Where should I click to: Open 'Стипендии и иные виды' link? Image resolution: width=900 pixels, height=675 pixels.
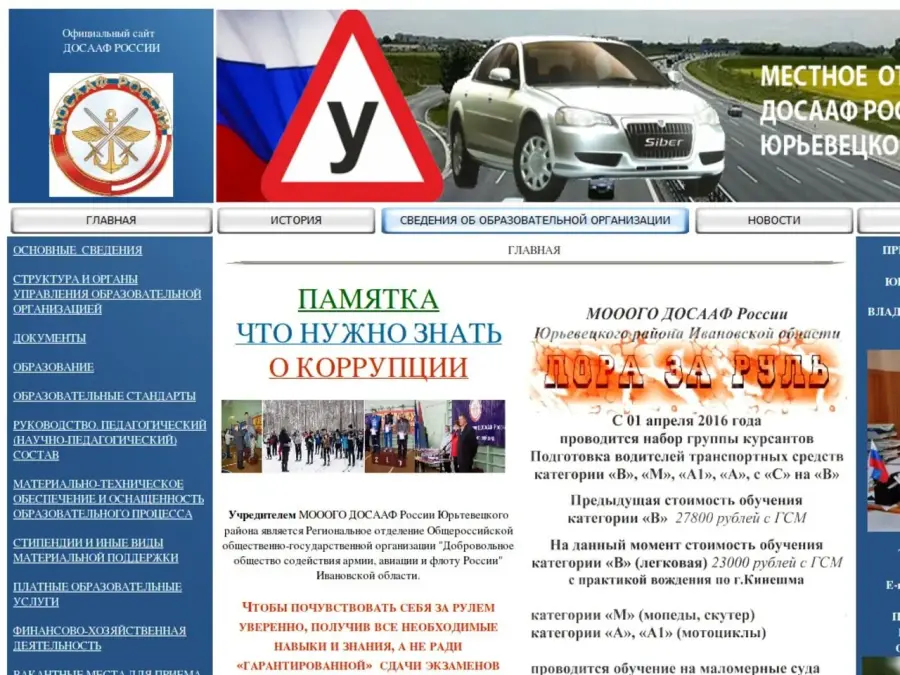(95, 550)
